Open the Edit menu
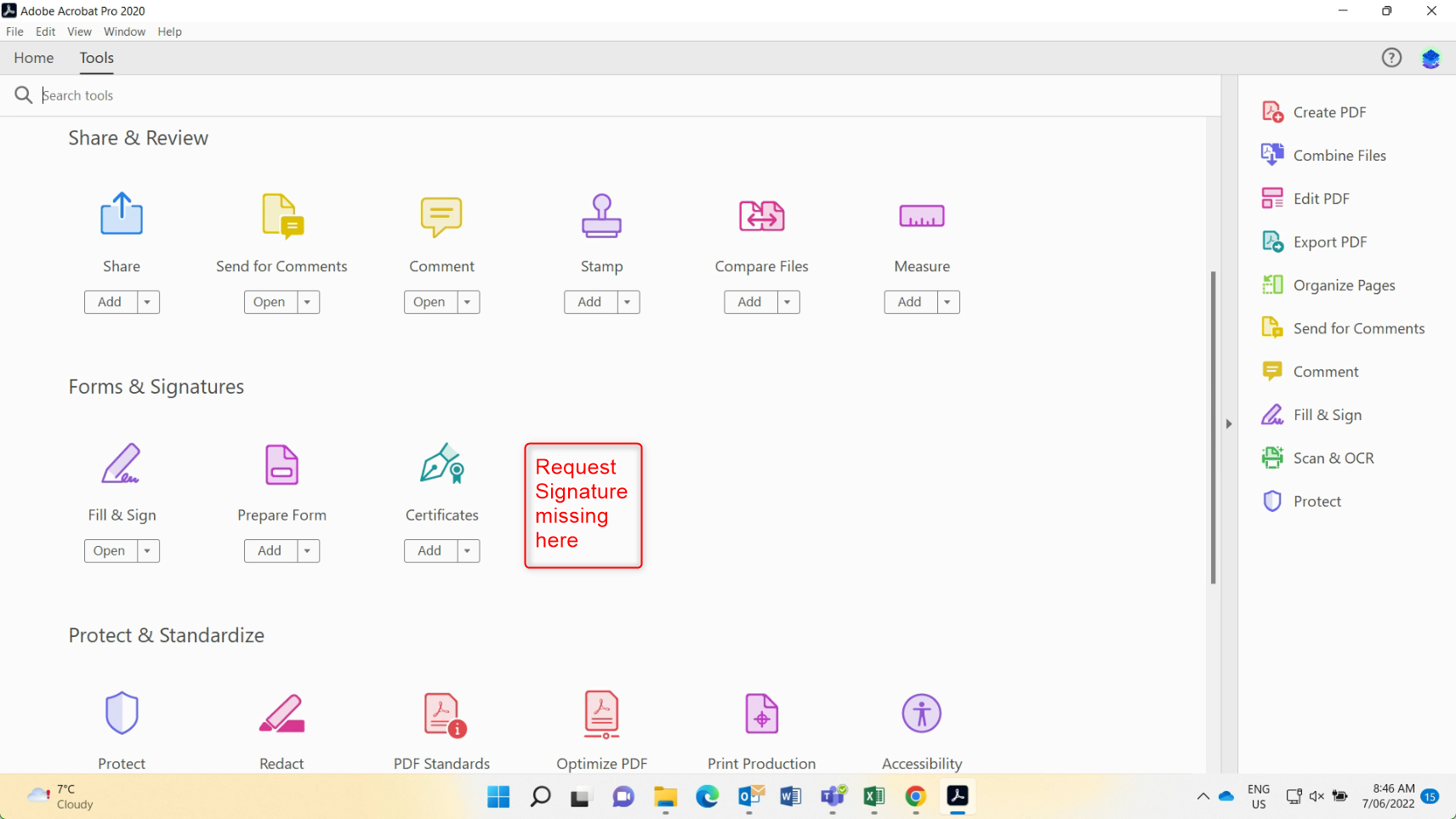Screen dimensions: 1456x819 (46, 31)
